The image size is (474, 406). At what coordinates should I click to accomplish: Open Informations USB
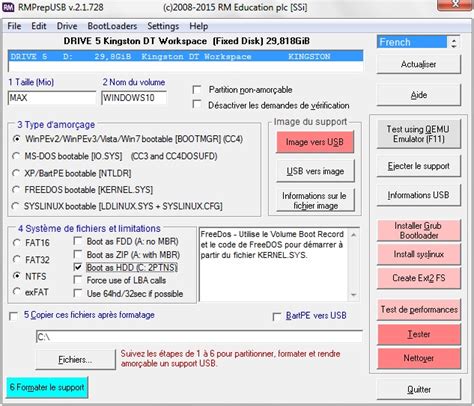419,195
